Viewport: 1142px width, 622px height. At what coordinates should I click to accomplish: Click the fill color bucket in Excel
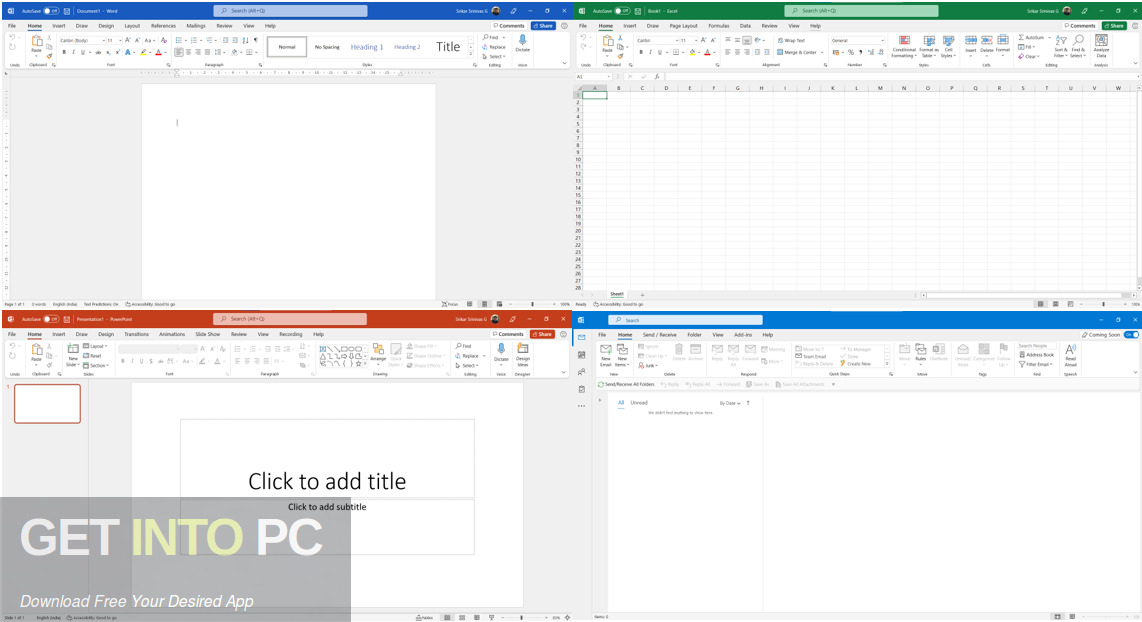(x=692, y=52)
